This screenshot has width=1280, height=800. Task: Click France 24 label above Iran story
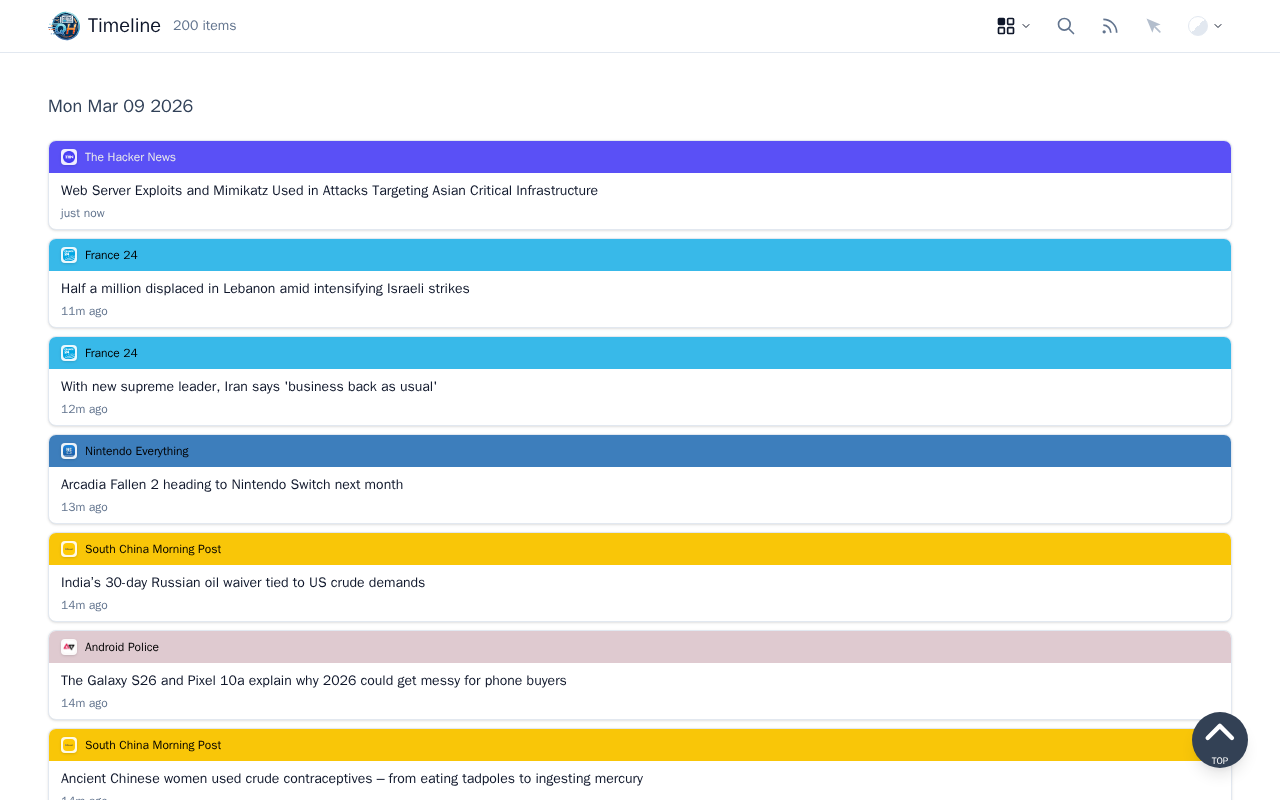(x=111, y=353)
